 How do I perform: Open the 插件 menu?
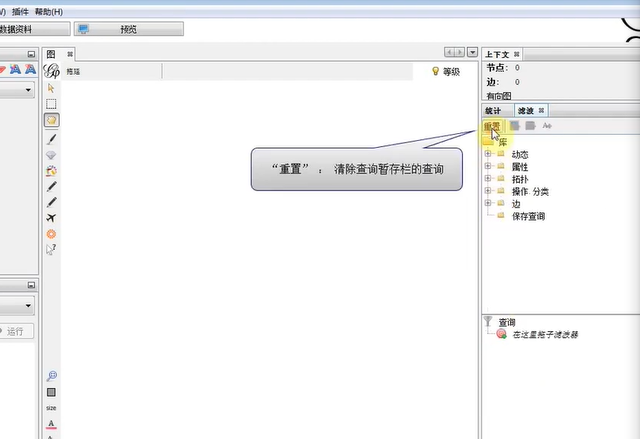20,12
